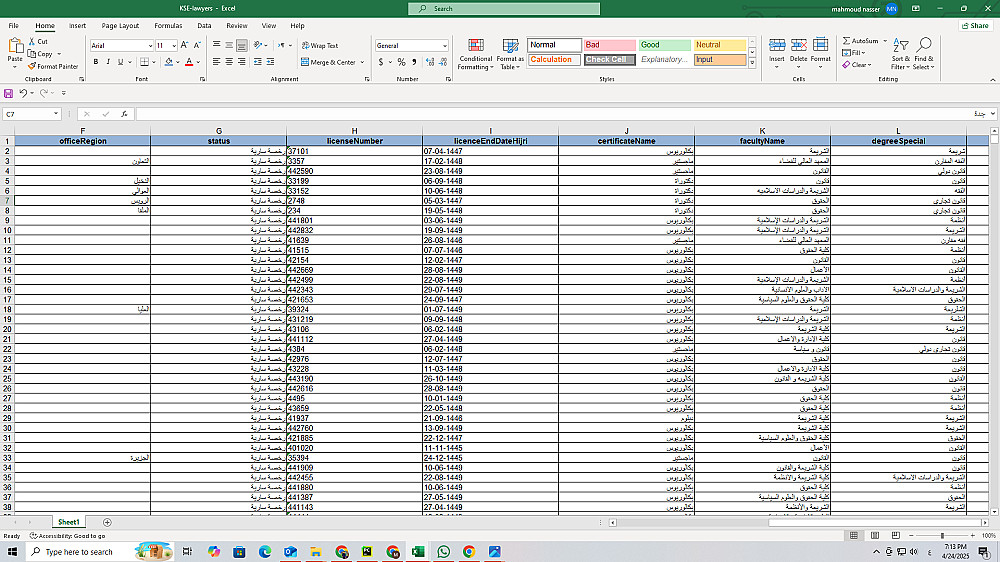Open the Insert Function fx dialog
1000x562 pixels.
coord(124,114)
